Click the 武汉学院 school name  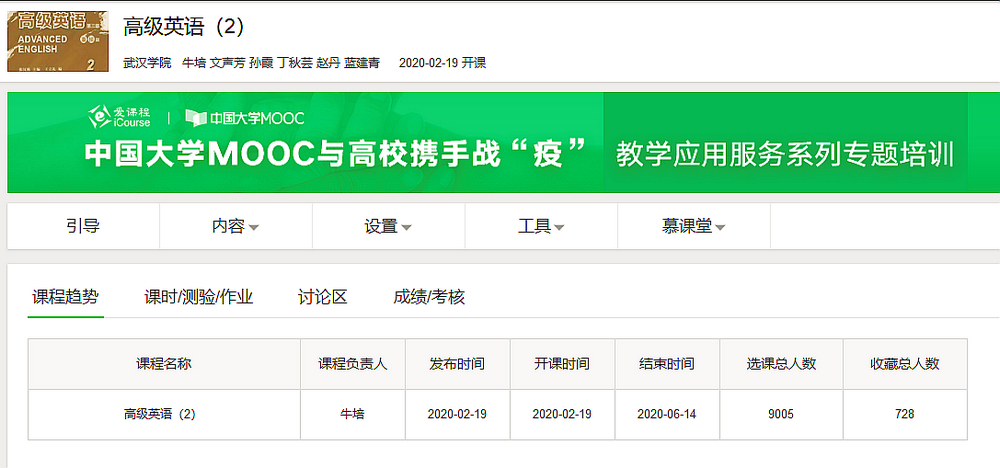pyautogui.click(x=147, y=62)
